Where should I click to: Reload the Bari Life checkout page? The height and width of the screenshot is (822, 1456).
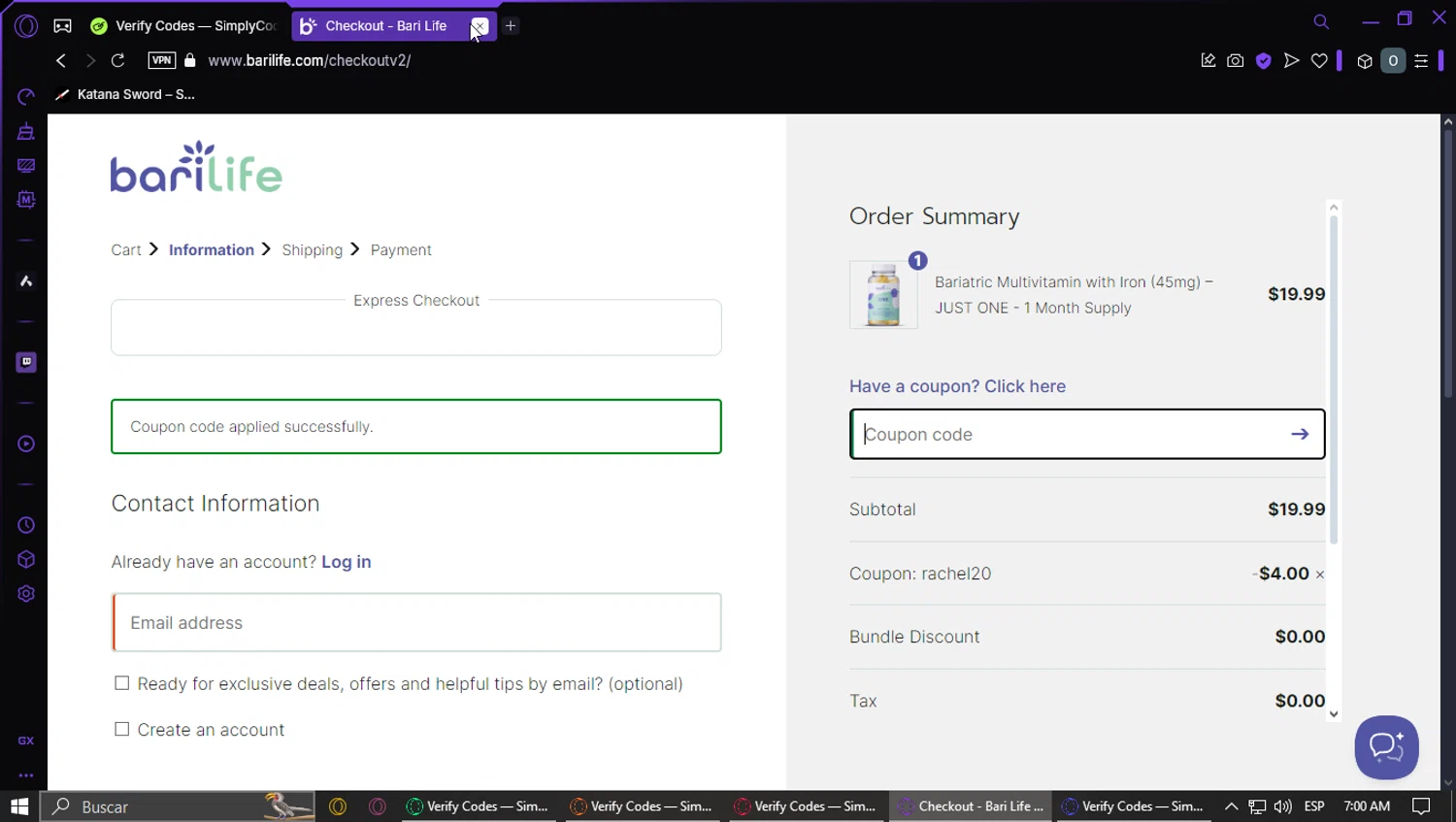pos(118,60)
